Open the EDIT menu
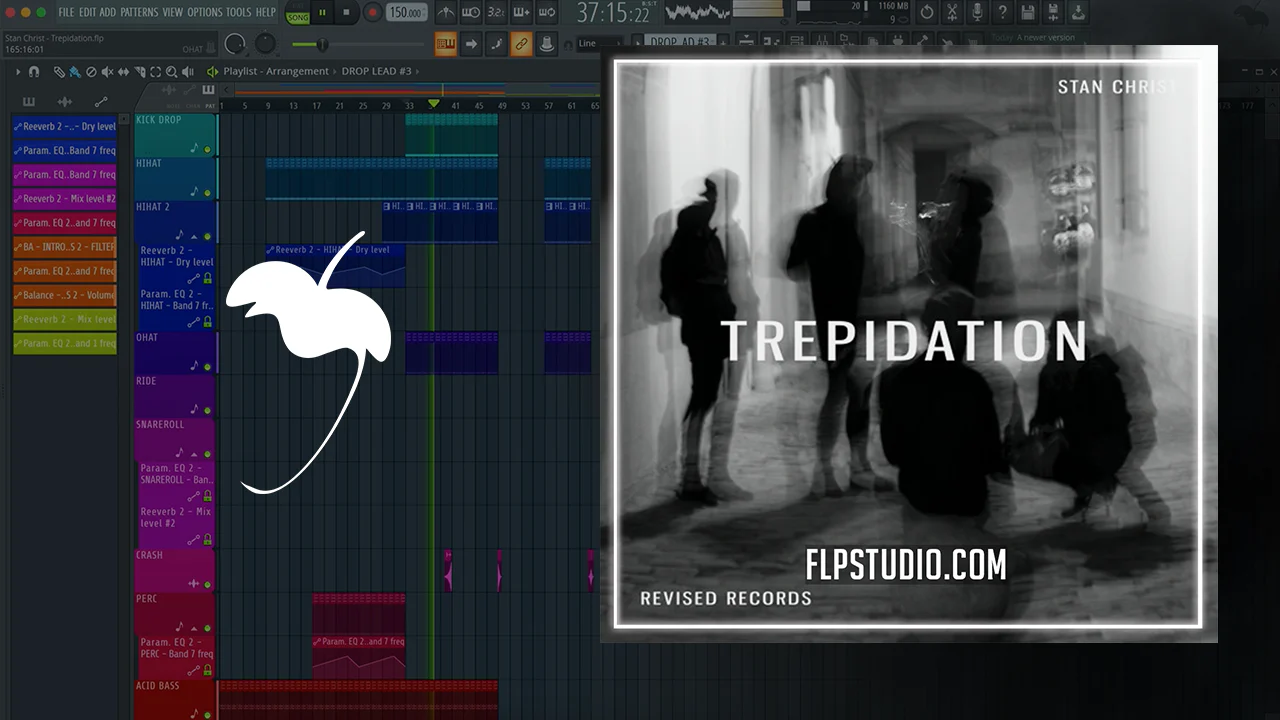Viewport: 1280px width, 720px height. 87,12
